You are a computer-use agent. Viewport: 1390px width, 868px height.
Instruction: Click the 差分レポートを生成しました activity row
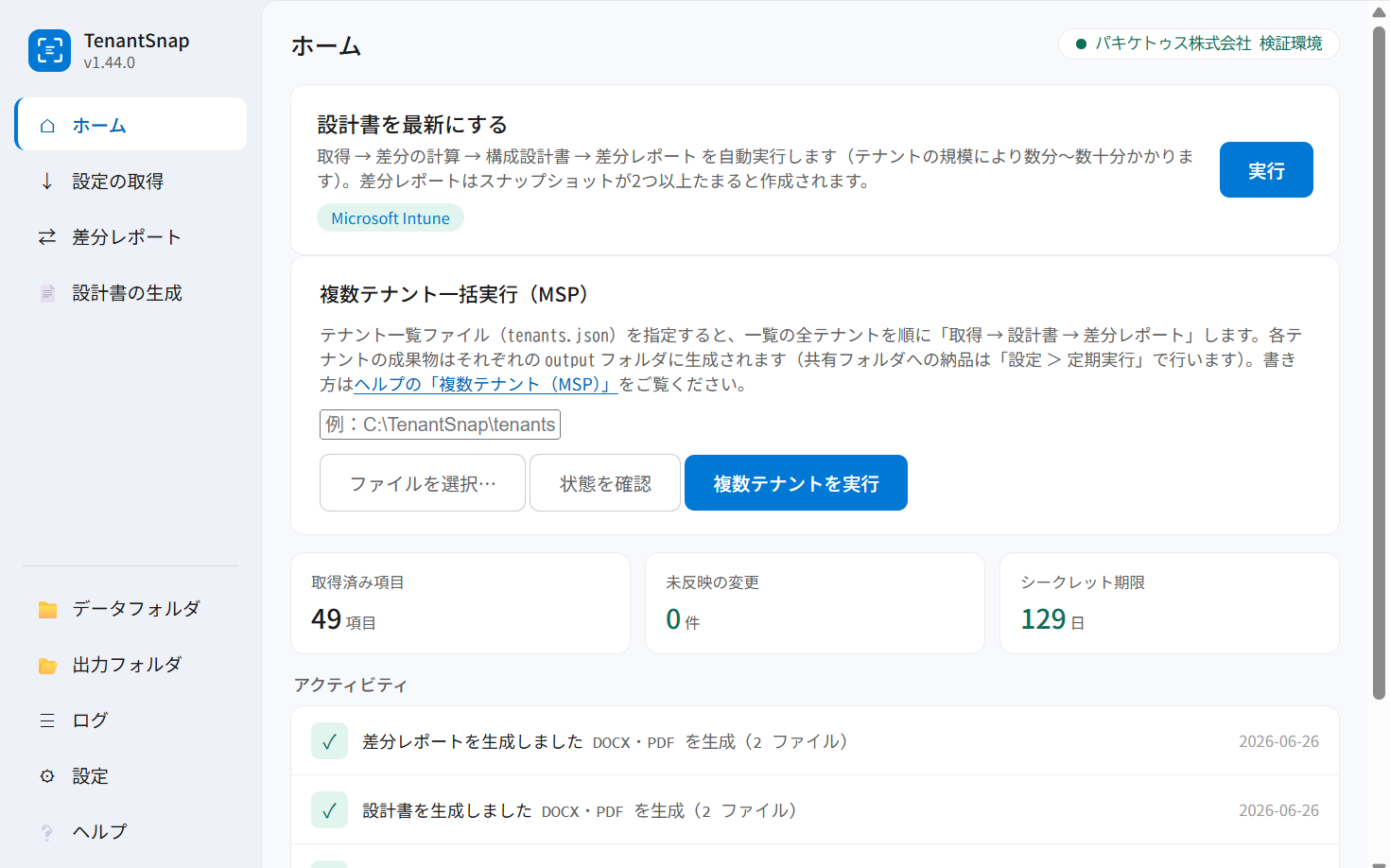click(x=815, y=741)
